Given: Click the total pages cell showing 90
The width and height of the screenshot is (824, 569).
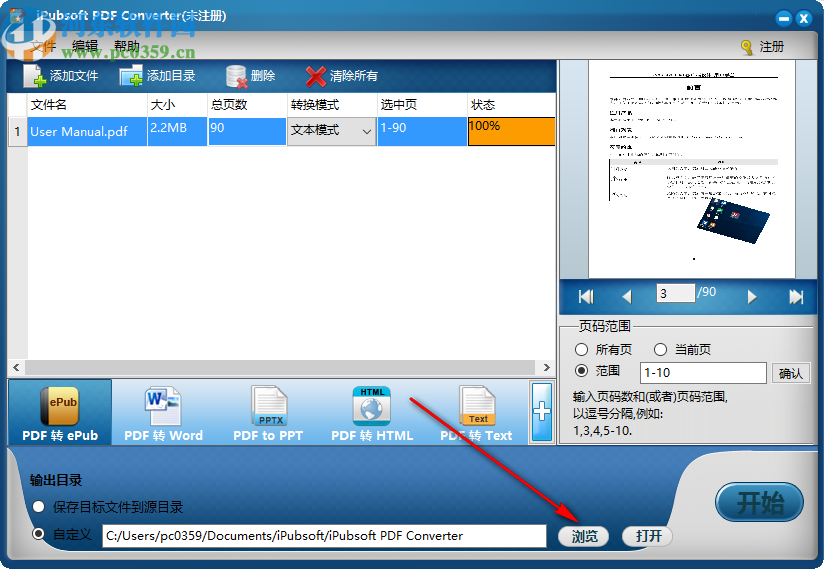Looking at the screenshot, I should [x=247, y=131].
